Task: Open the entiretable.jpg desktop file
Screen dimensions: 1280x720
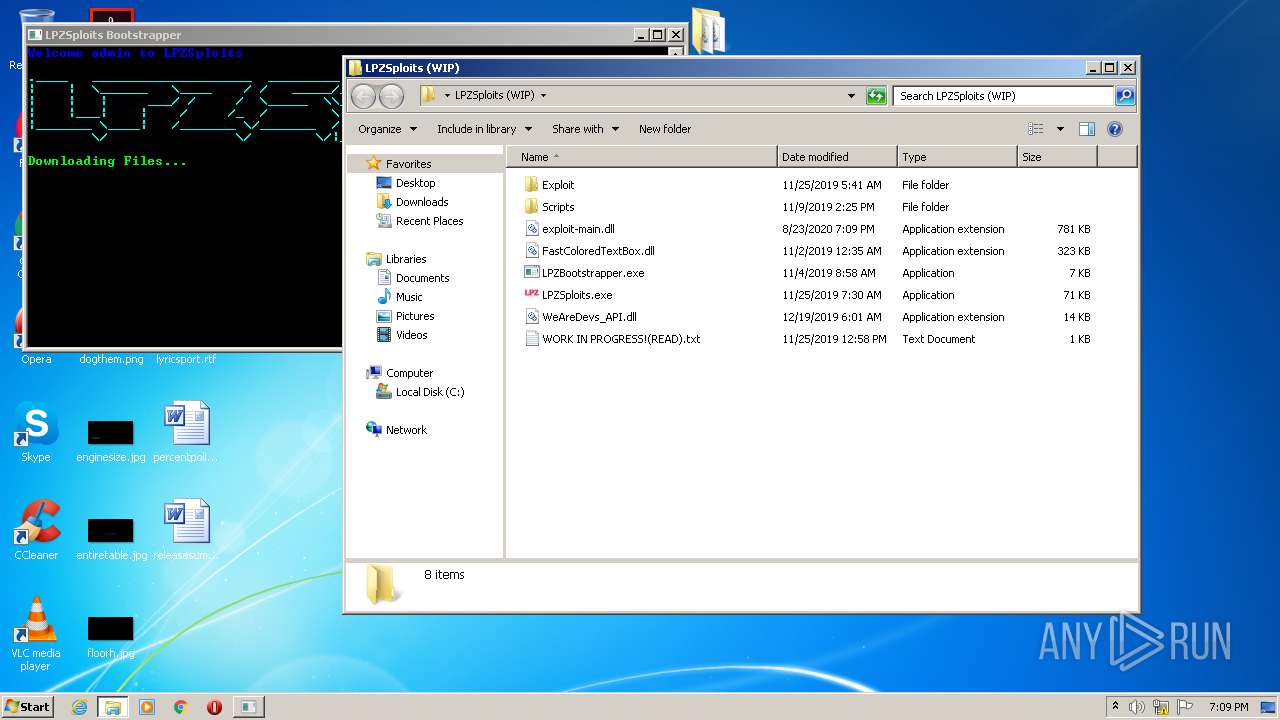Action: pos(111,536)
